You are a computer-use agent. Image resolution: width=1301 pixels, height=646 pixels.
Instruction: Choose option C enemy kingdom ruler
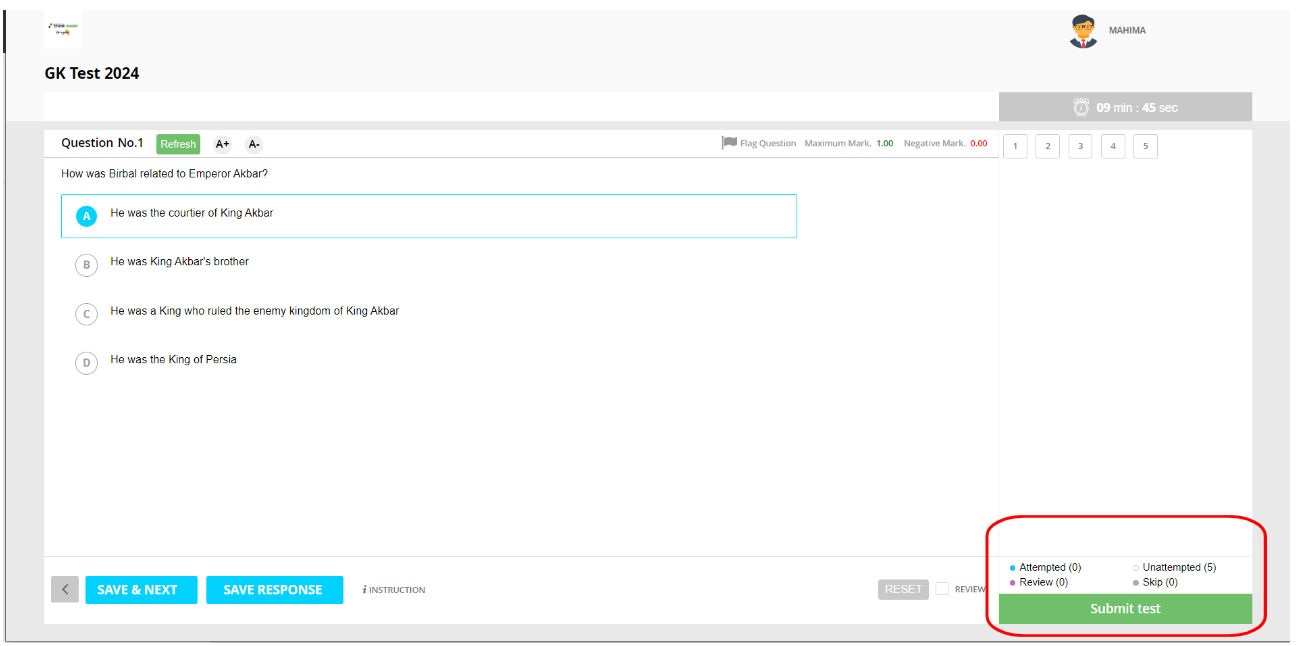[x=87, y=314]
